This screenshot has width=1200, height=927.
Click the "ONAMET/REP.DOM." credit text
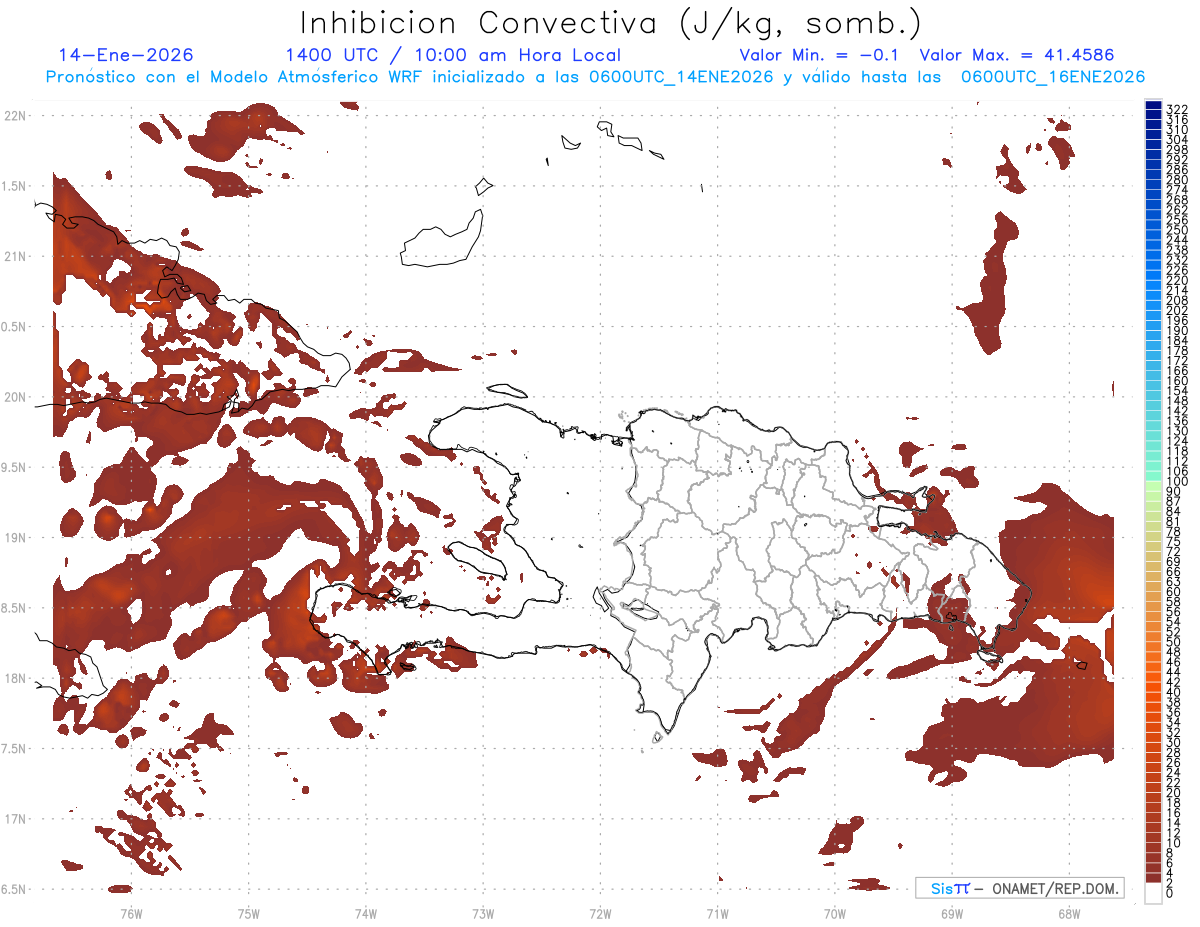click(x=1055, y=888)
